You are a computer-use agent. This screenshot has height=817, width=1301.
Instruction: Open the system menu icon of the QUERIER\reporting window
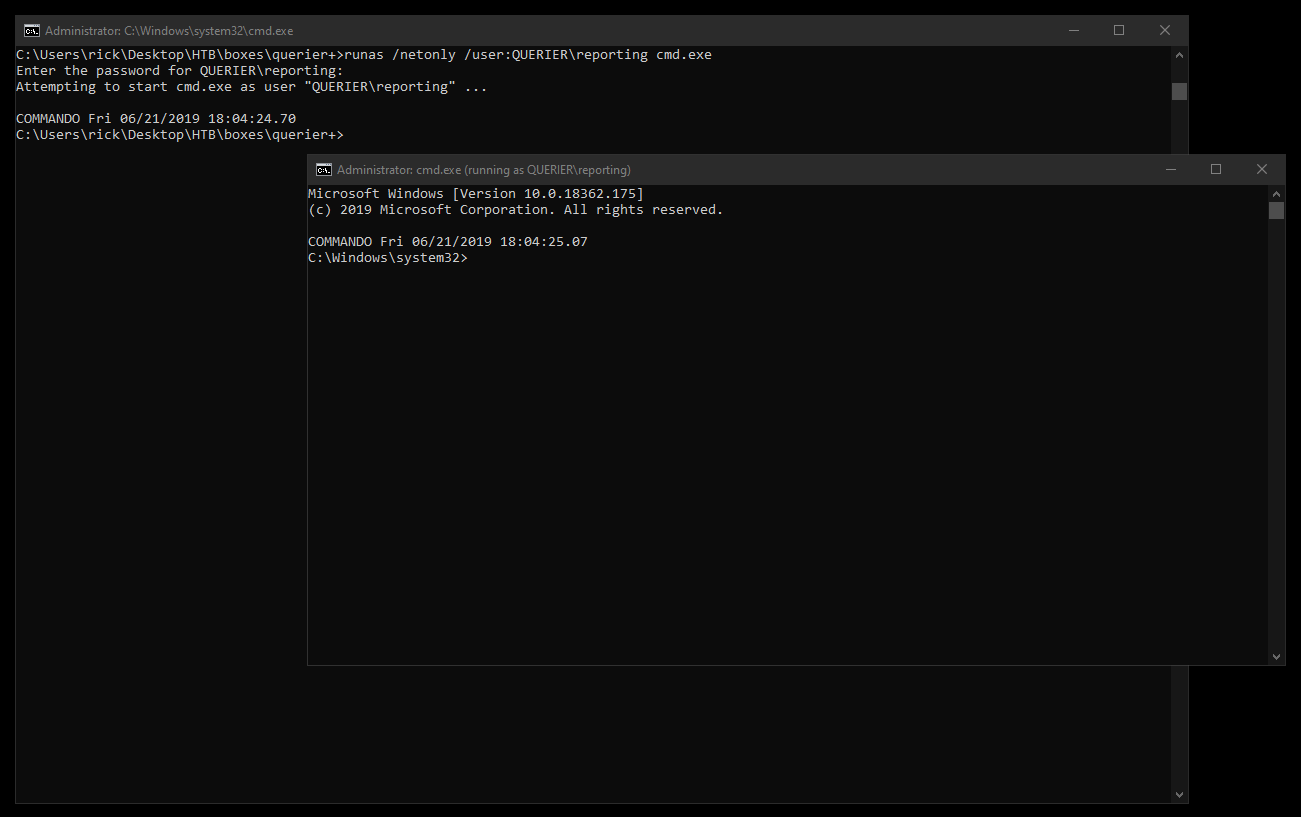point(324,170)
